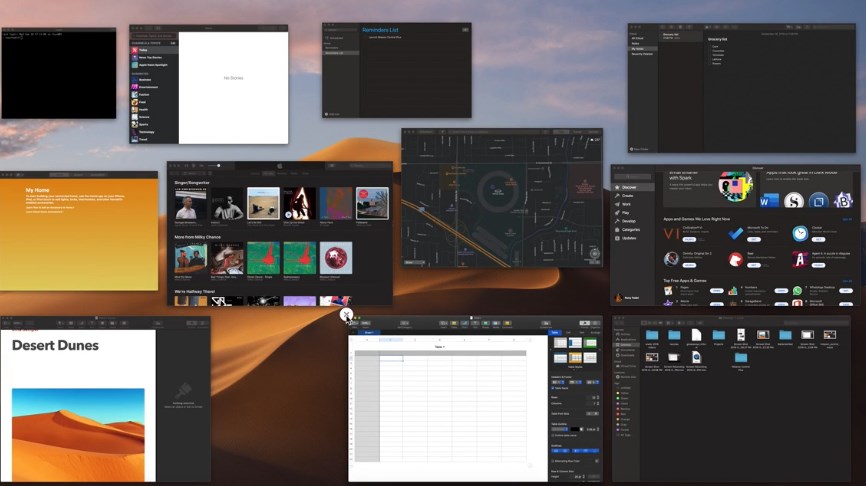
Task: Toggle Format inspector in Numbers toolbar
Action: pyautogui.click(x=585, y=323)
